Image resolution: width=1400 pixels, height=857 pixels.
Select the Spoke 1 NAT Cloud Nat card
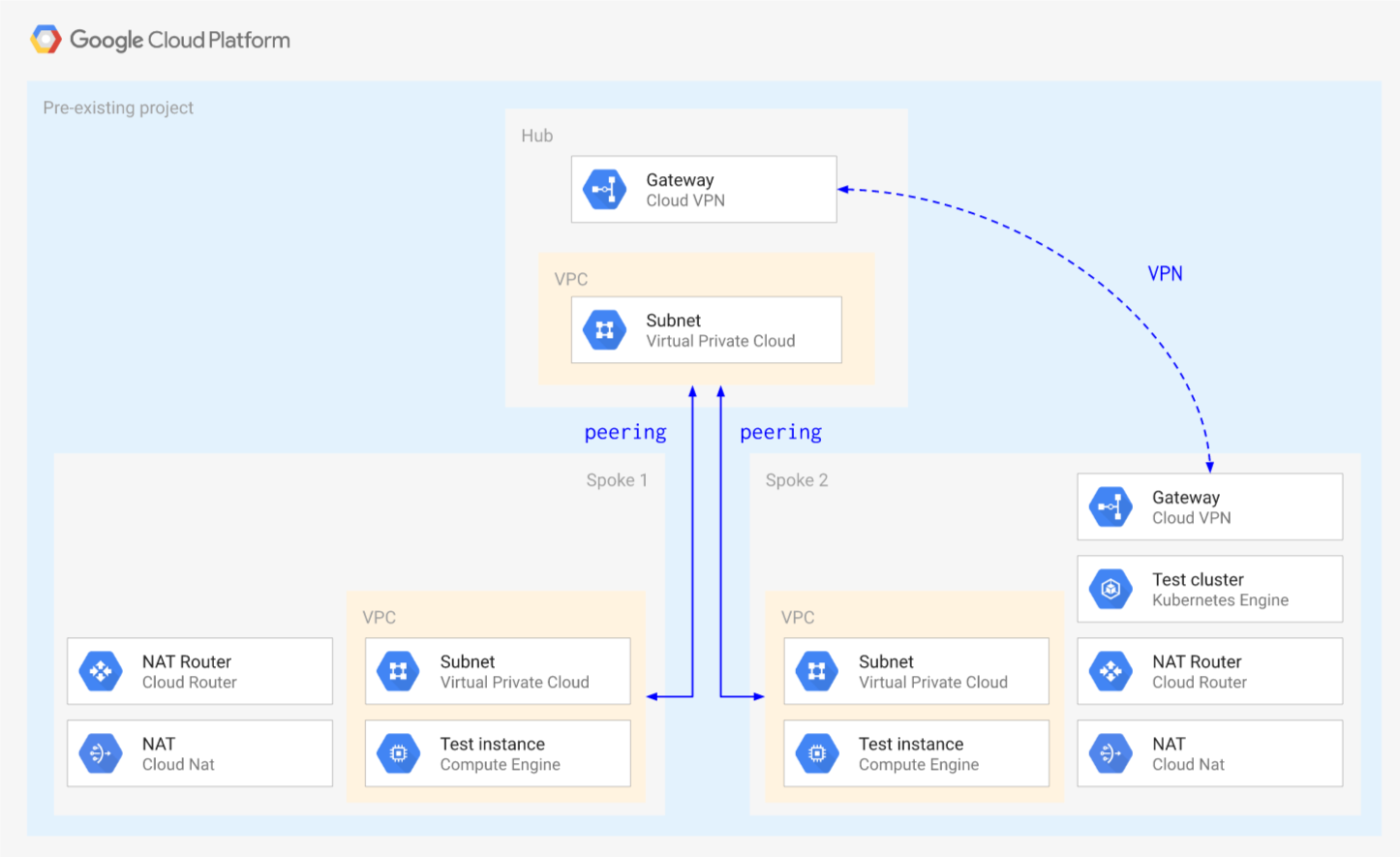(199, 753)
